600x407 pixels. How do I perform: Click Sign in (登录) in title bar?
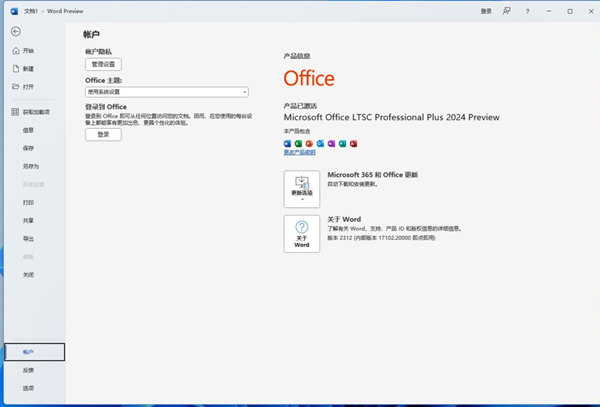(486, 11)
